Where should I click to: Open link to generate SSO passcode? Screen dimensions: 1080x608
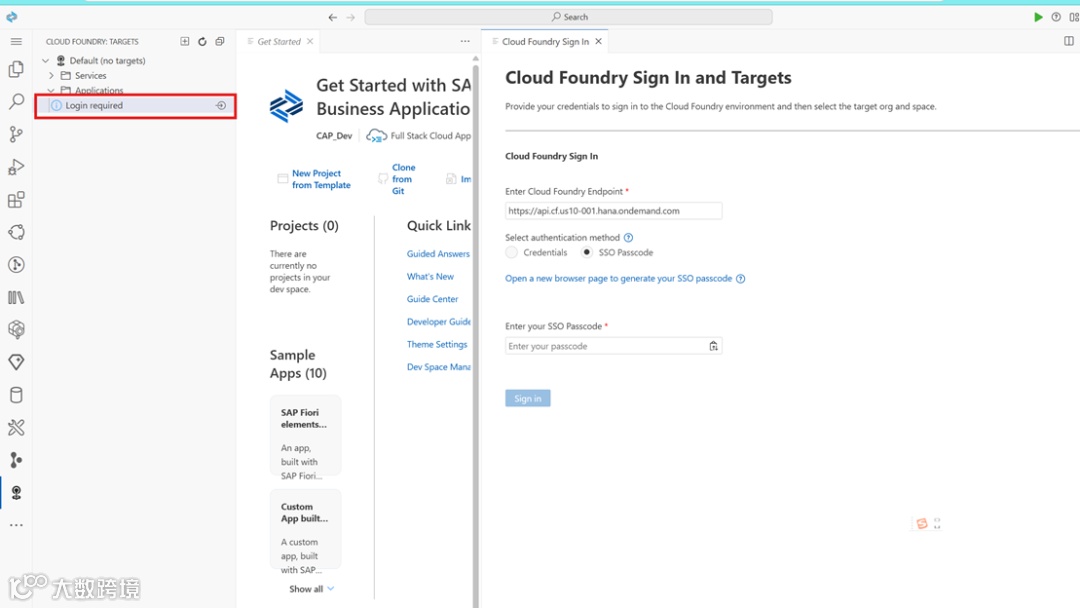619,279
